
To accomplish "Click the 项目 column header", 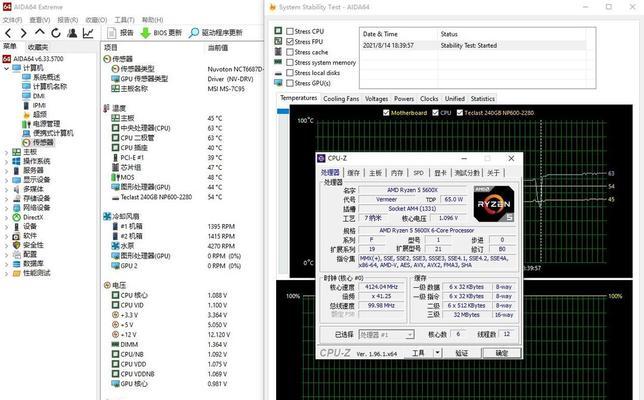I will tap(111, 48).
